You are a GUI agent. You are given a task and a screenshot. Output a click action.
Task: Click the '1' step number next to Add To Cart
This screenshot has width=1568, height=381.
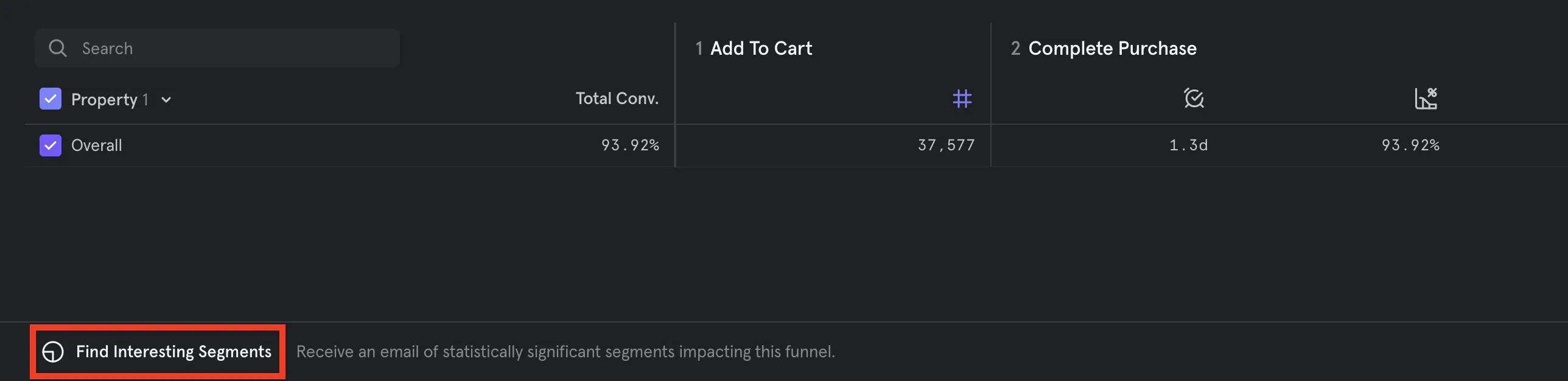(x=699, y=48)
